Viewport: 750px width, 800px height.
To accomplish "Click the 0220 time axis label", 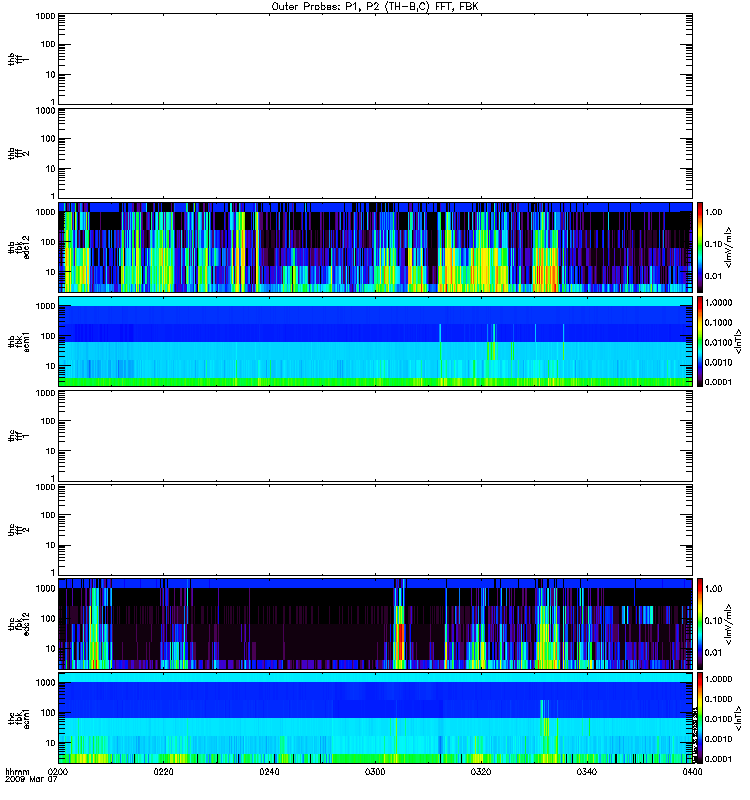I will coord(163,772).
